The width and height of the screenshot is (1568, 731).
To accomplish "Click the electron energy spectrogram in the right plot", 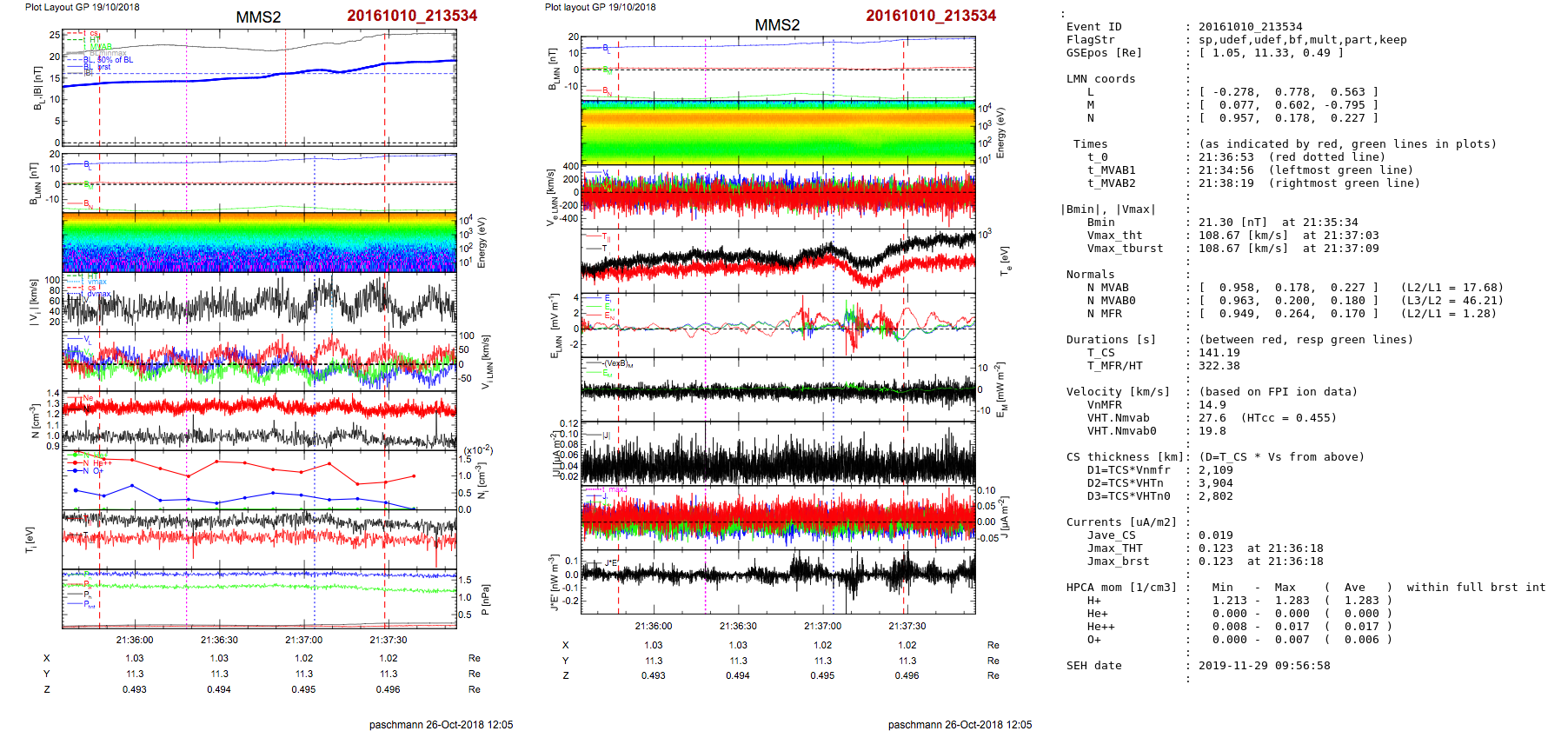I will coord(777,132).
